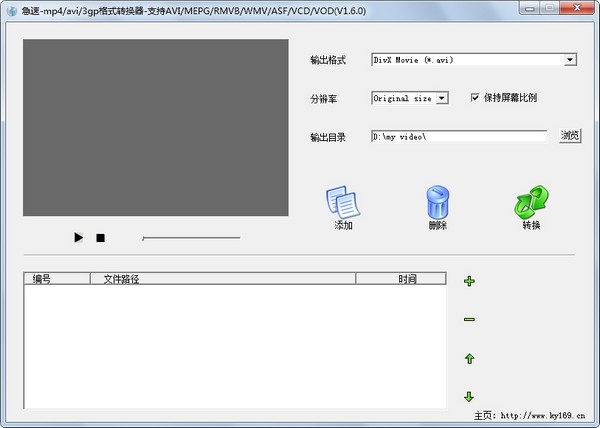Screen dimensions: 600x428
Task: Move item down with green down arrow
Action: click(x=469, y=397)
